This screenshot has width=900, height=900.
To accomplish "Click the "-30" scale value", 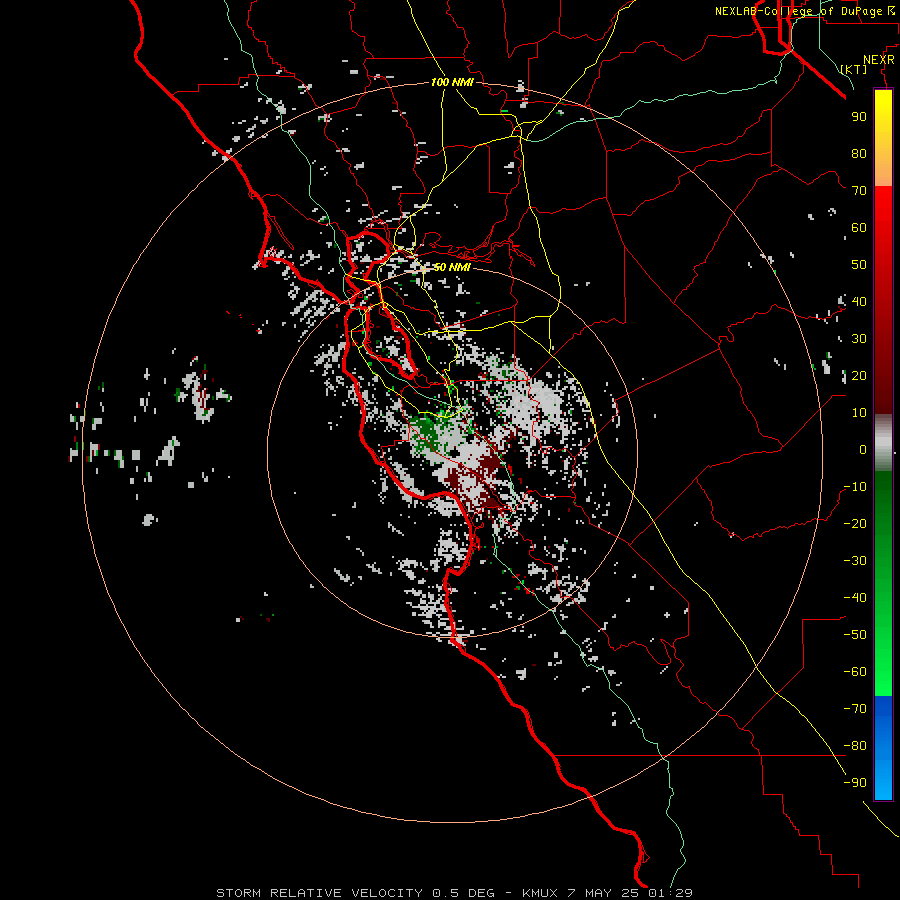I will 855,561.
